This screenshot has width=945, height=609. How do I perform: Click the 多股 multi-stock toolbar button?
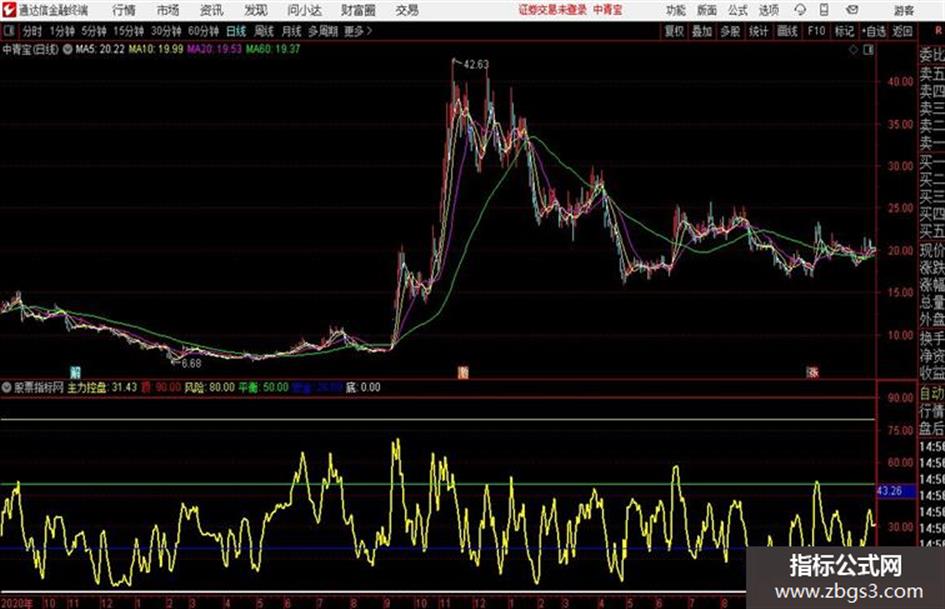click(x=730, y=31)
